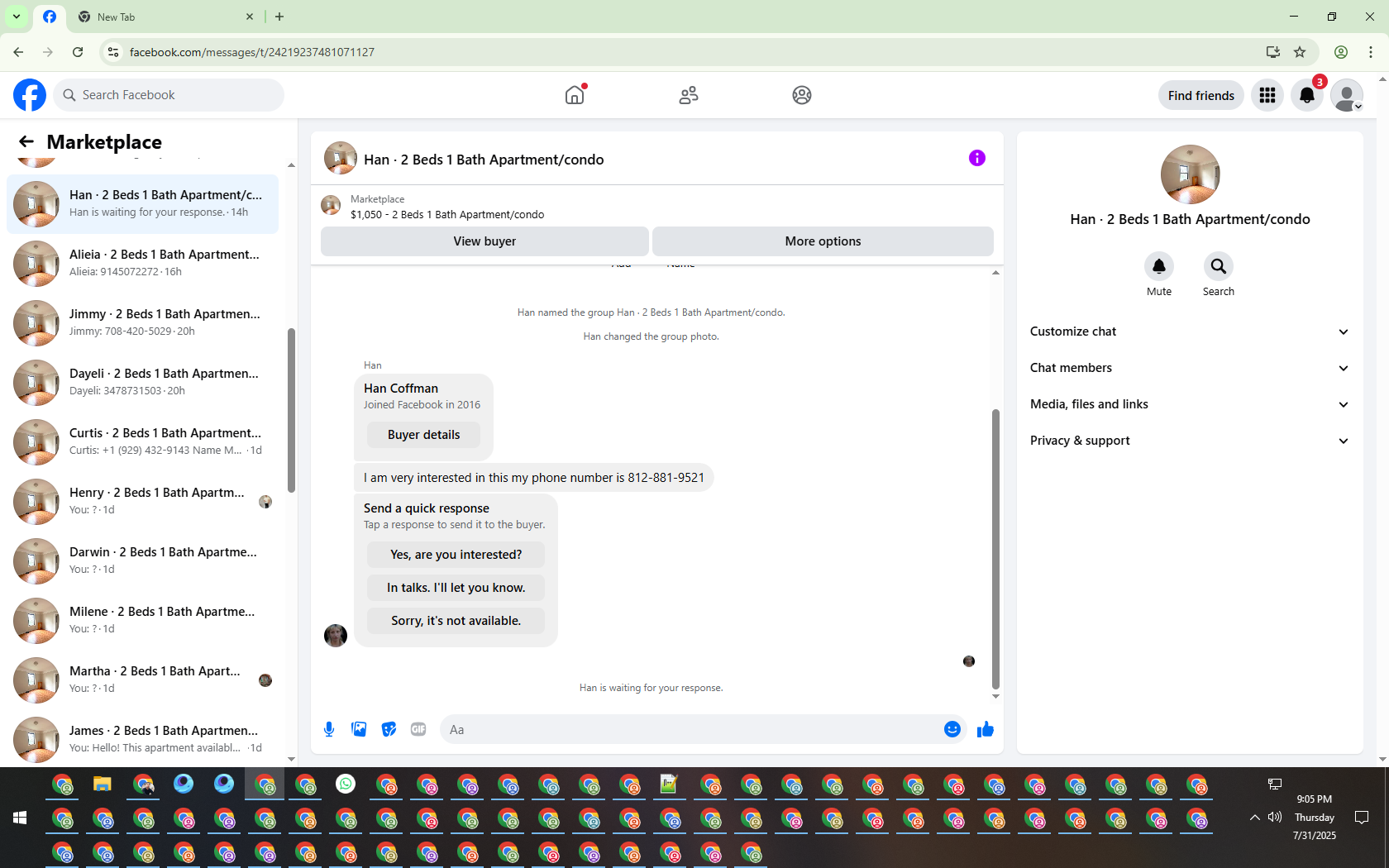Open More options for the listing
This screenshot has height=868, width=1389.
[823, 241]
